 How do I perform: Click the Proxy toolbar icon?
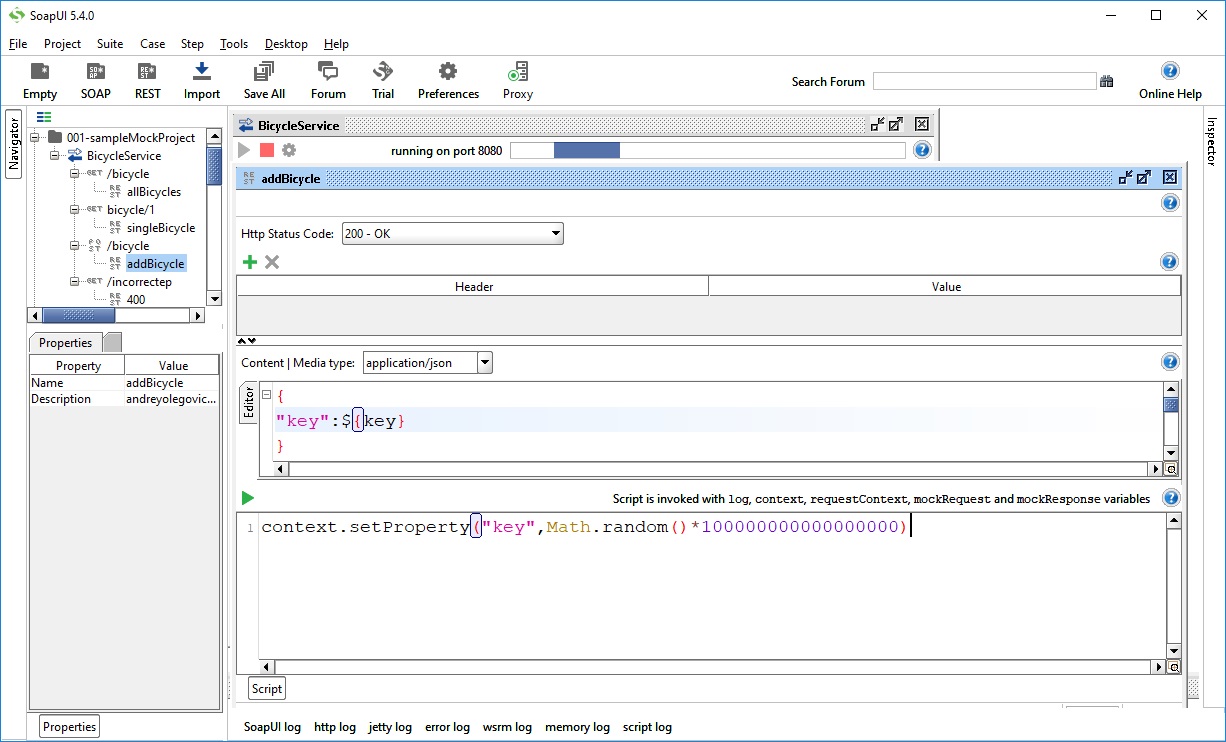[x=518, y=81]
